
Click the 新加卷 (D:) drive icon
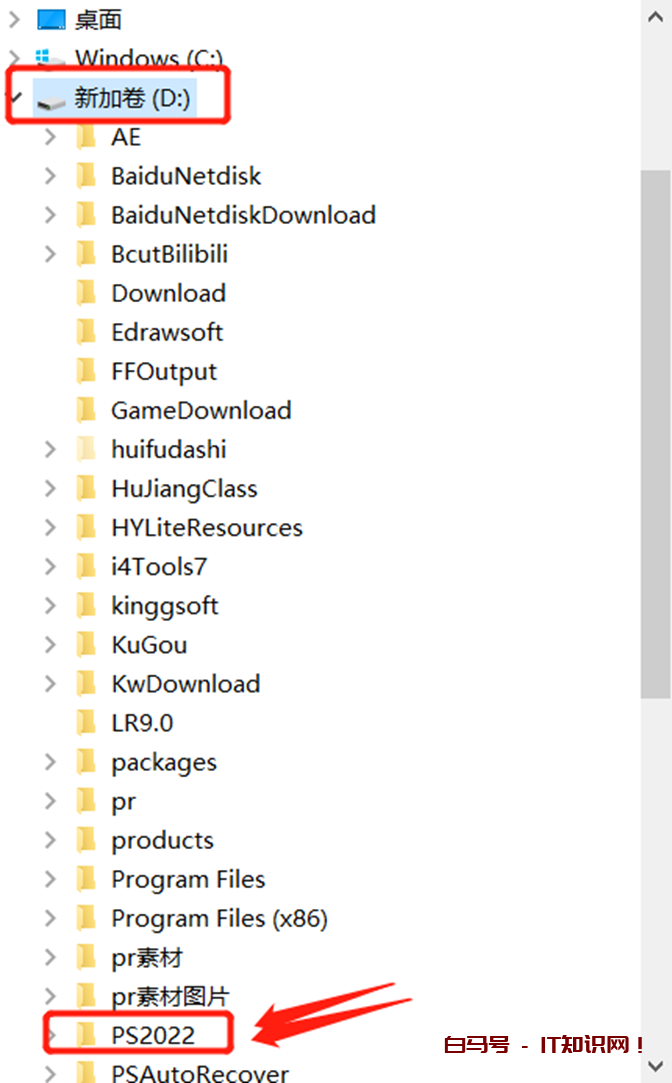point(51,98)
